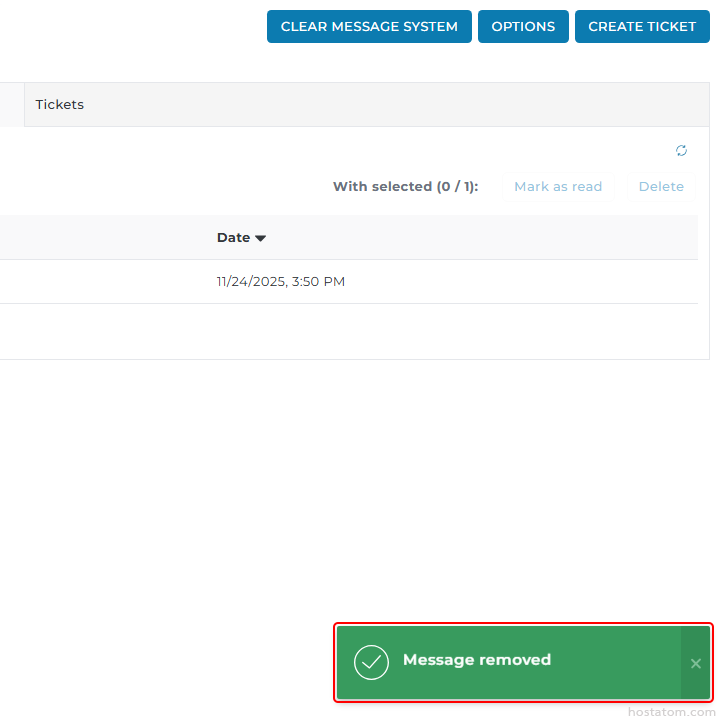Click the blank row area right of 3:50 PM
The image size is (720, 720).
point(520,282)
